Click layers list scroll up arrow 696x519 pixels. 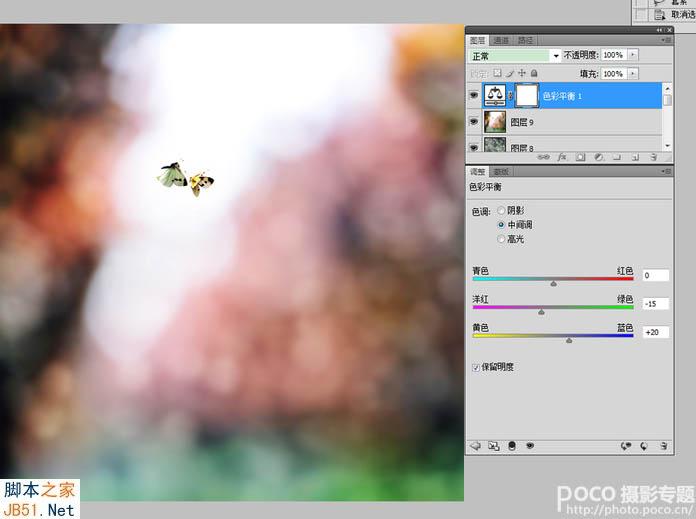pos(667,88)
